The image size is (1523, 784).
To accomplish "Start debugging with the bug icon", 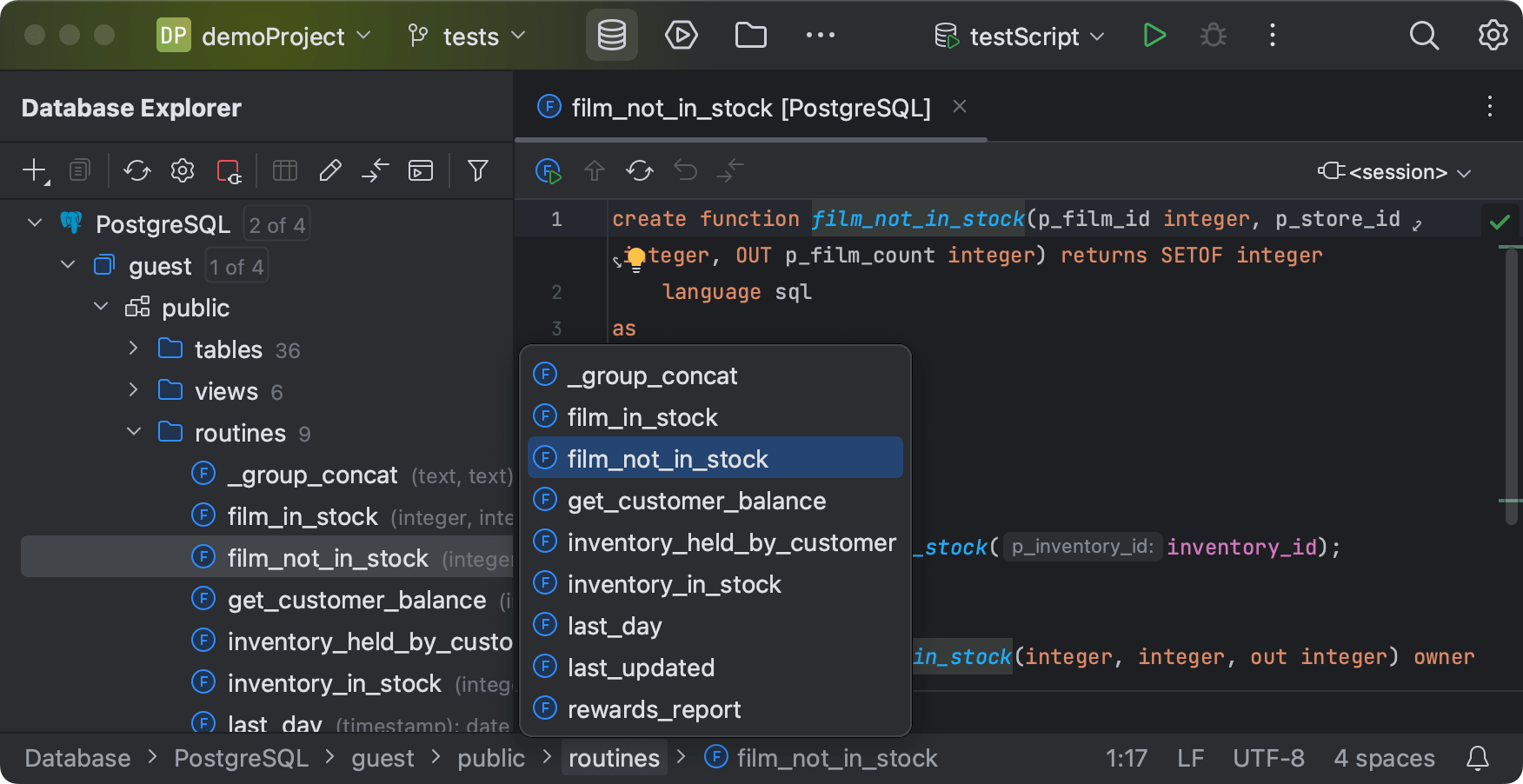I will tap(1213, 36).
